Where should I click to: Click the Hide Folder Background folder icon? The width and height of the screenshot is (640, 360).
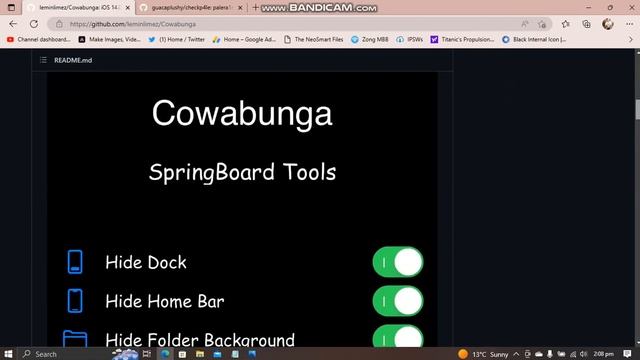click(75, 339)
